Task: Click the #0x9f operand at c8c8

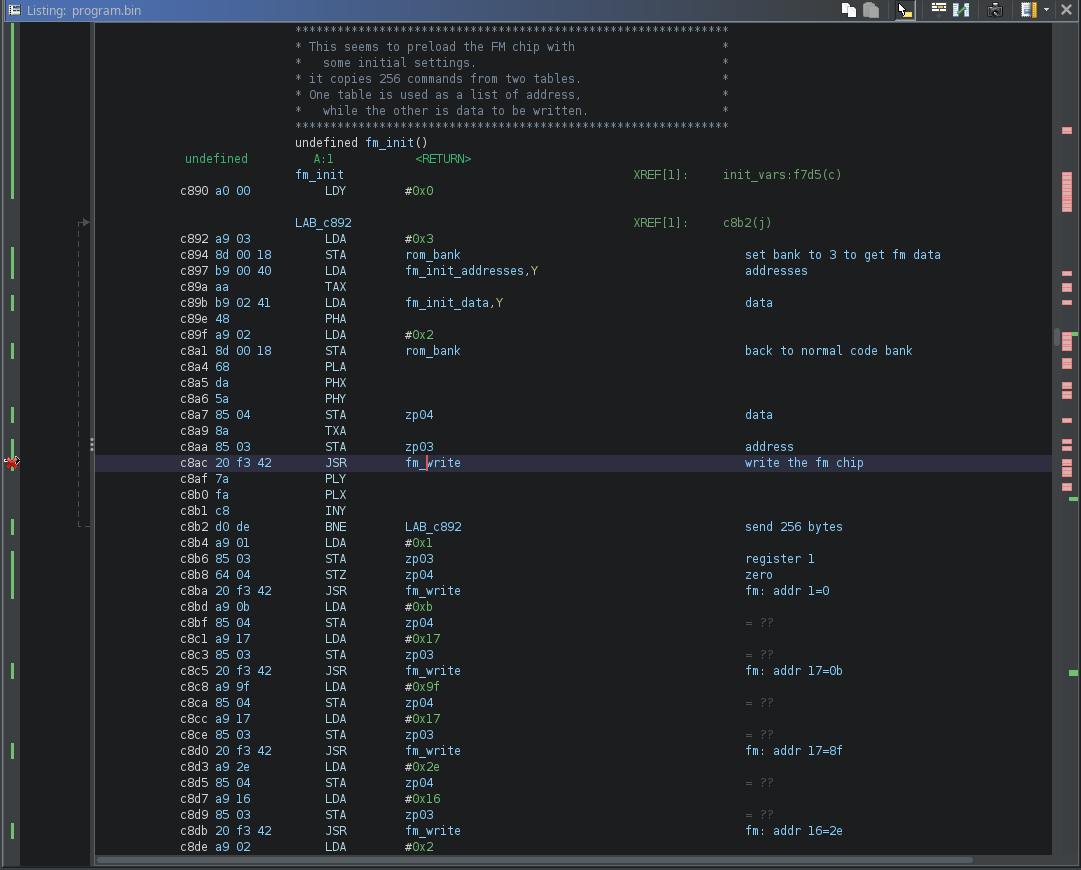Action: pos(422,687)
